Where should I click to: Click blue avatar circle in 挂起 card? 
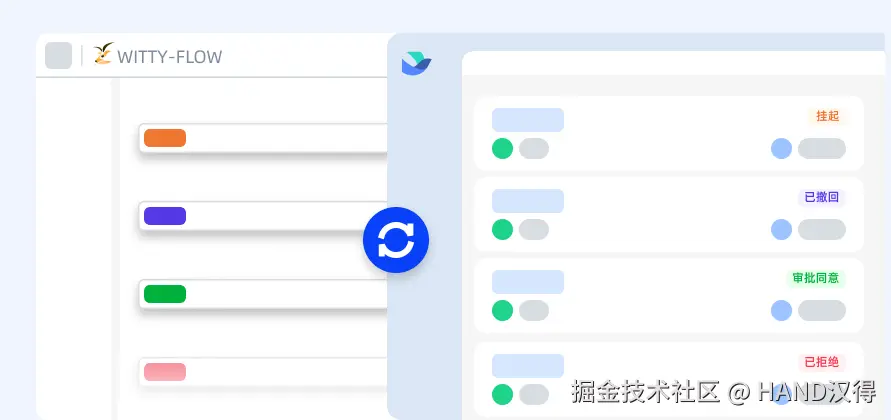(x=781, y=148)
